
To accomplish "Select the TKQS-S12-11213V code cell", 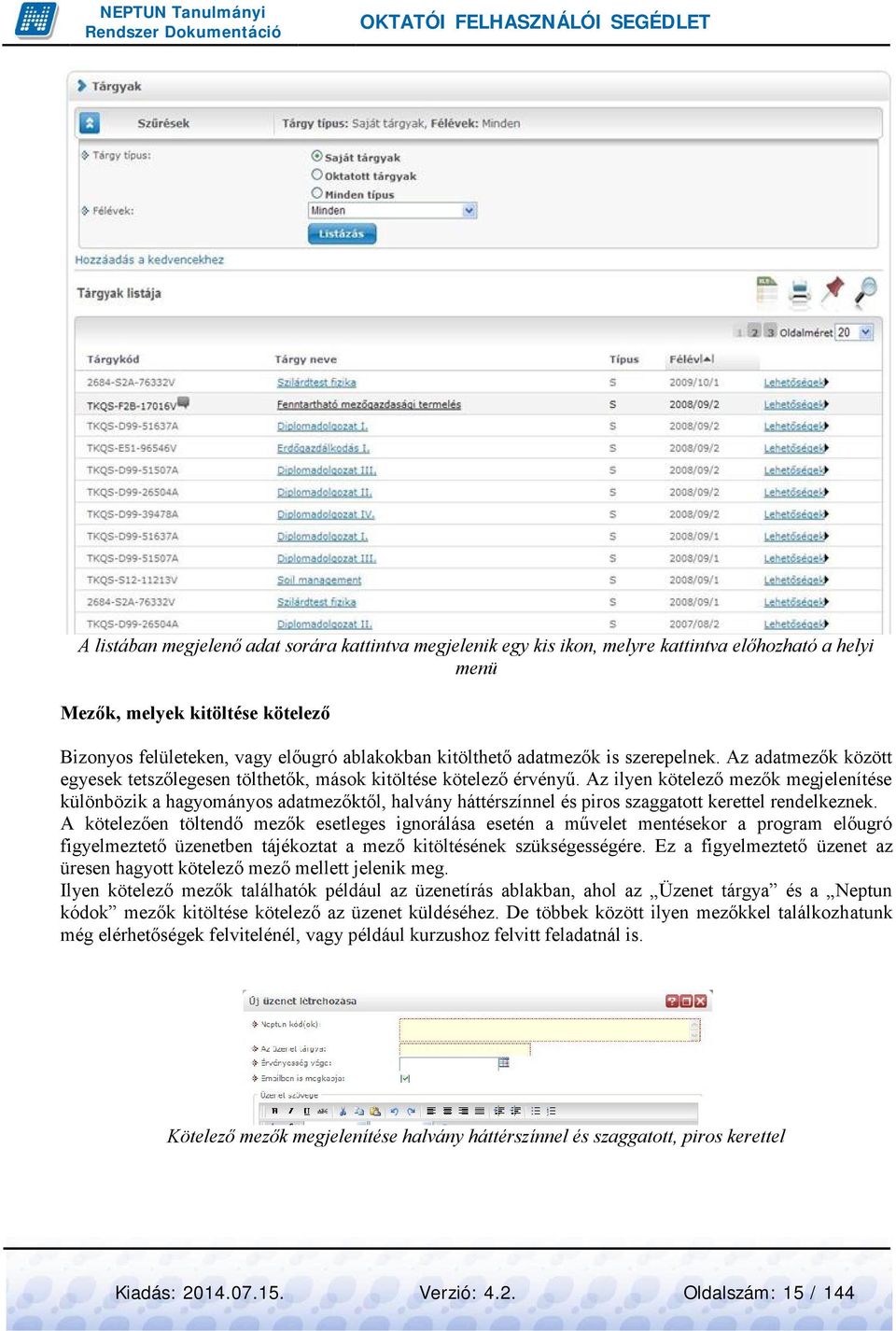I will [132, 580].
